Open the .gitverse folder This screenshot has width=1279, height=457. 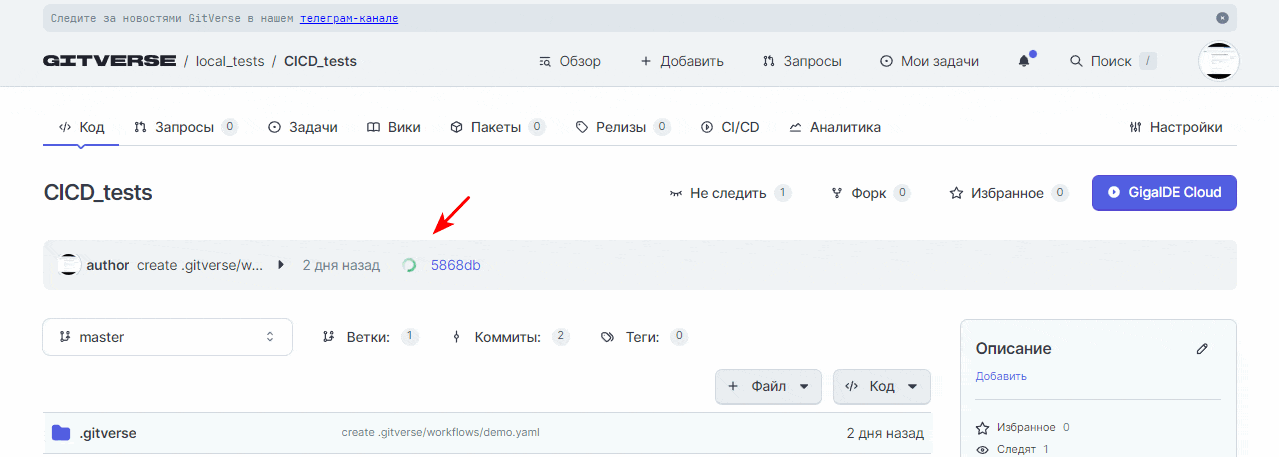tap(107, 433)
